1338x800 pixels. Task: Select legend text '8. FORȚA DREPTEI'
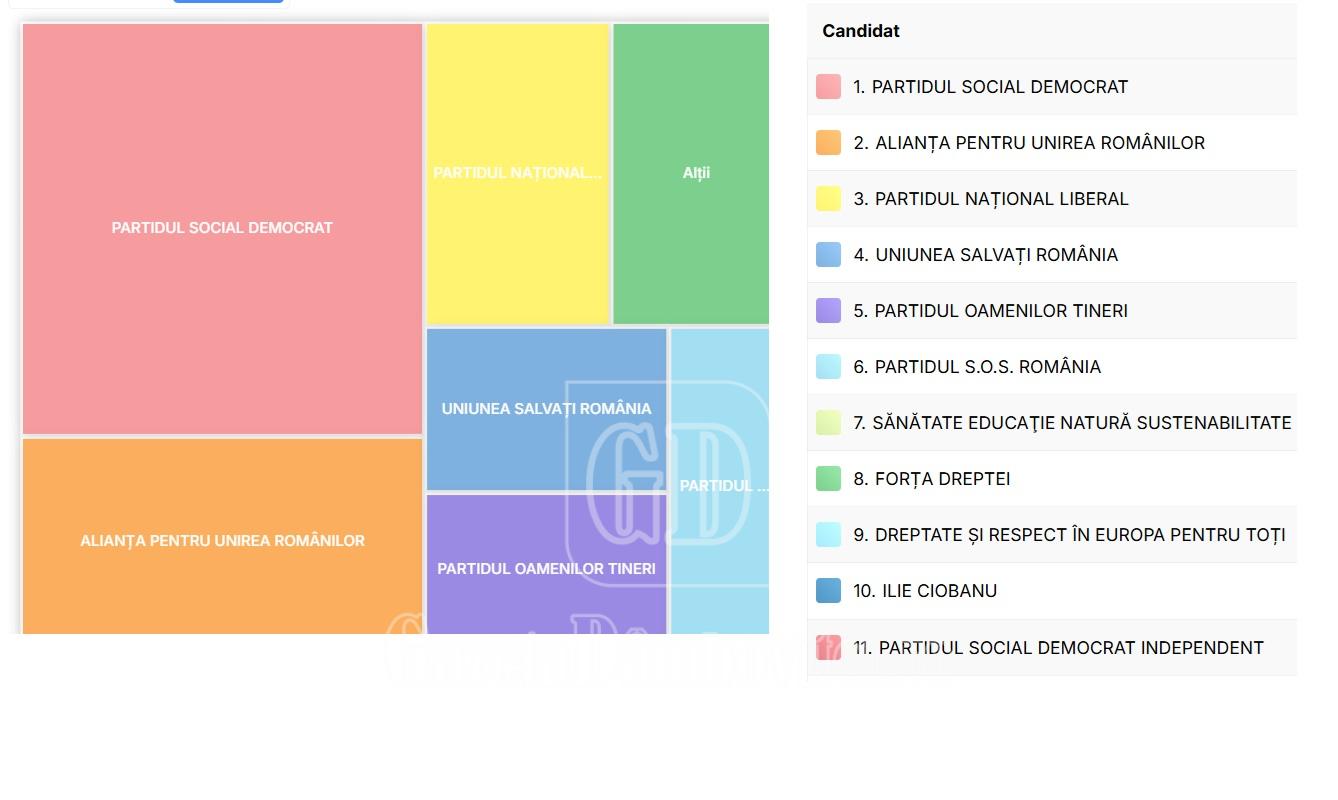[931, 479]
